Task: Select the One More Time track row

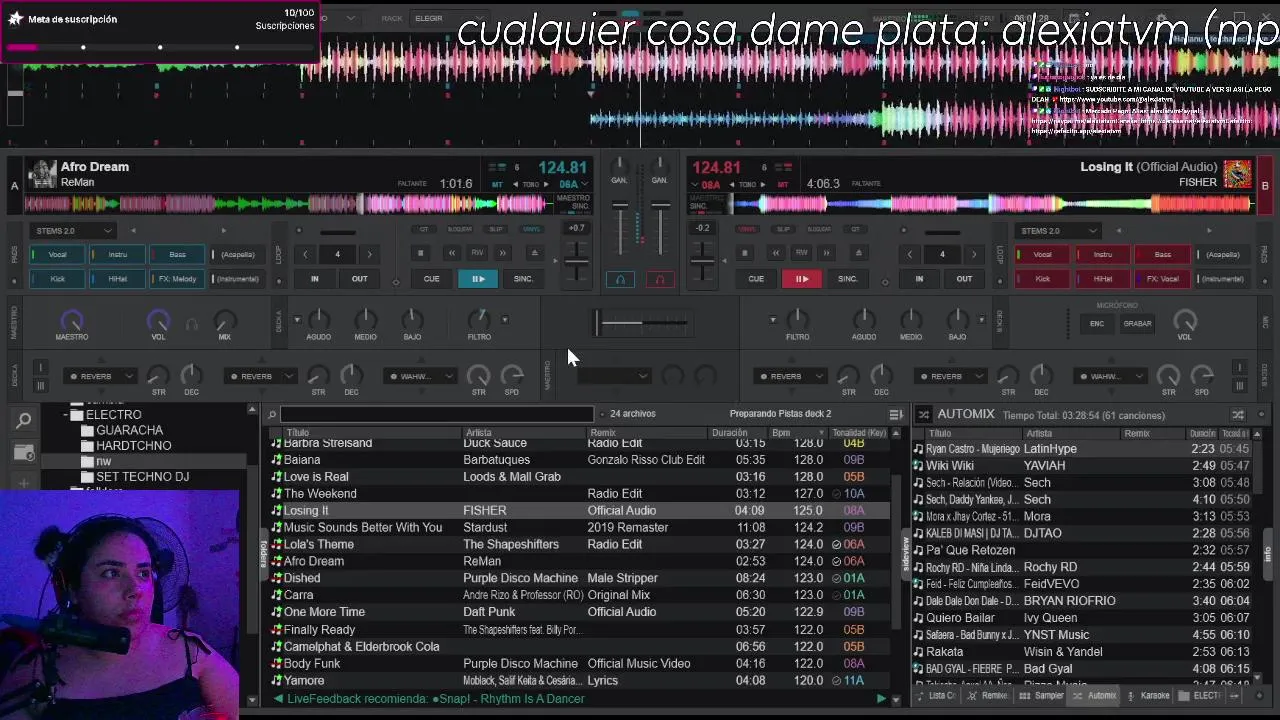Action: [x=580, y=612]
